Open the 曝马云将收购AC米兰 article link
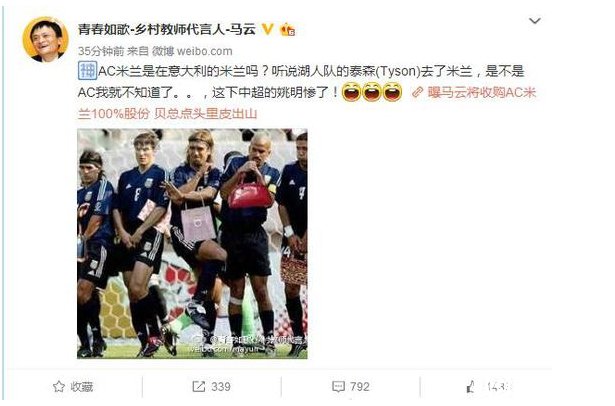615x406 pixels. point(482,93)
